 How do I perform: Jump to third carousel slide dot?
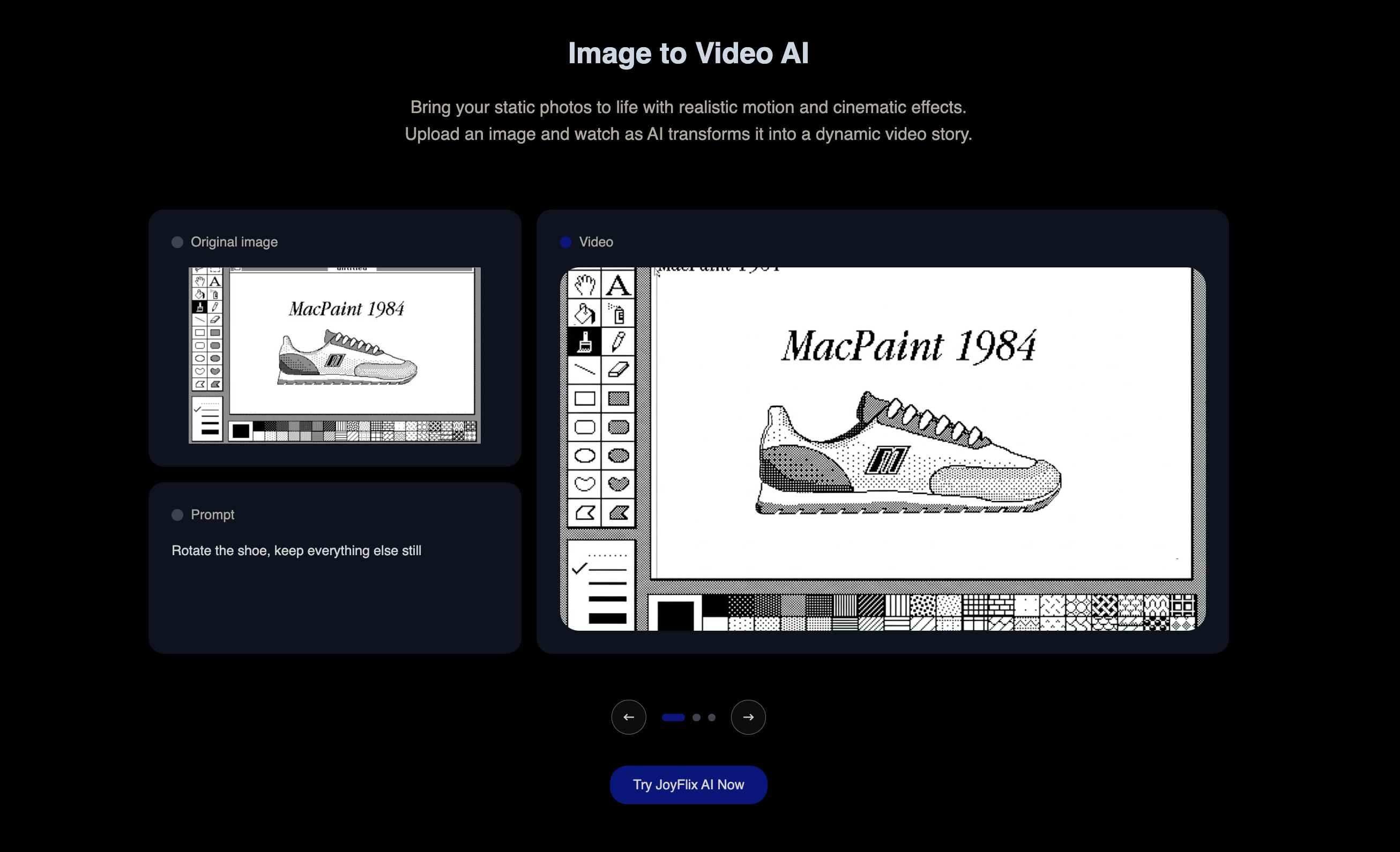[x=711, y=718]
